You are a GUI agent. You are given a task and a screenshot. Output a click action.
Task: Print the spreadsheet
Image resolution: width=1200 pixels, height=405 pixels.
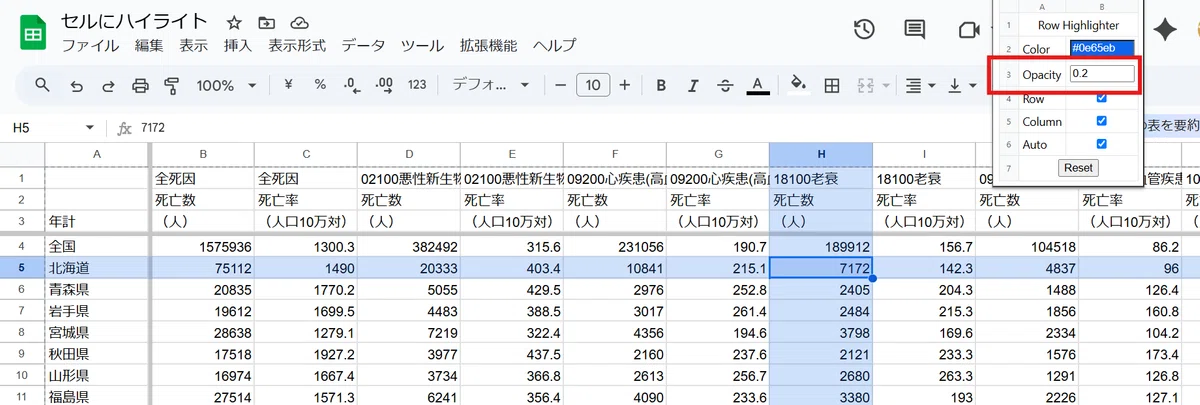140,85
